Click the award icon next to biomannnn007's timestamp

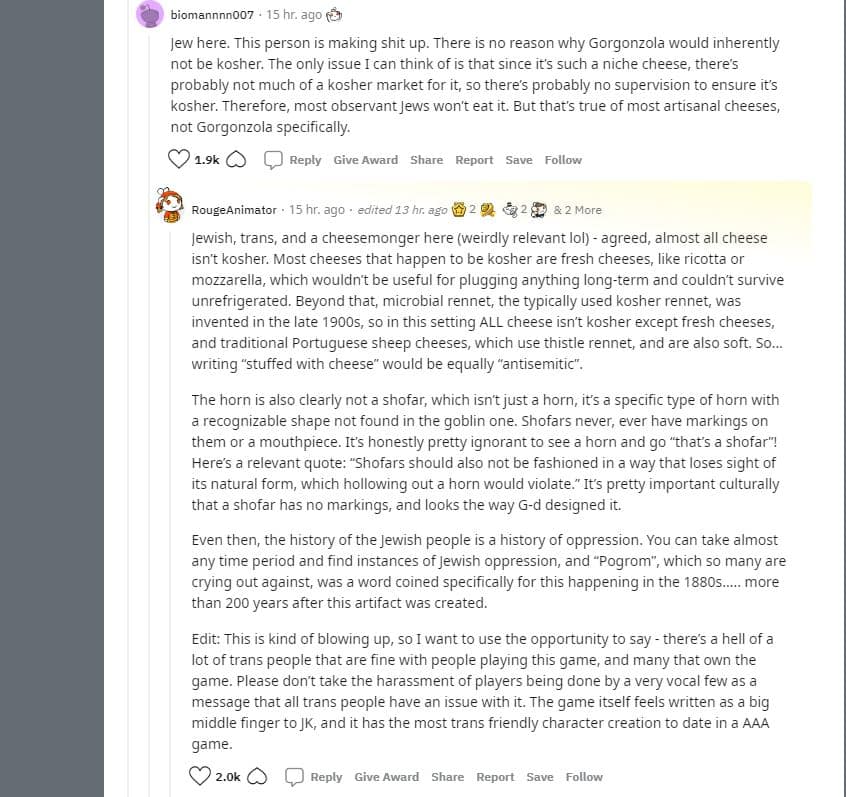point(334,15)
